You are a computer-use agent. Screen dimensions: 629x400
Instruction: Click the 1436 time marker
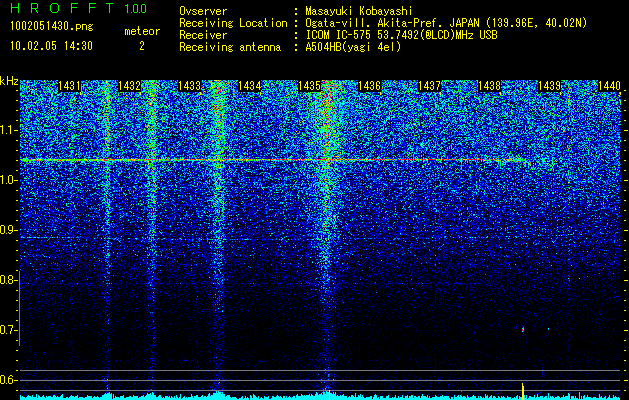point(369,86)
